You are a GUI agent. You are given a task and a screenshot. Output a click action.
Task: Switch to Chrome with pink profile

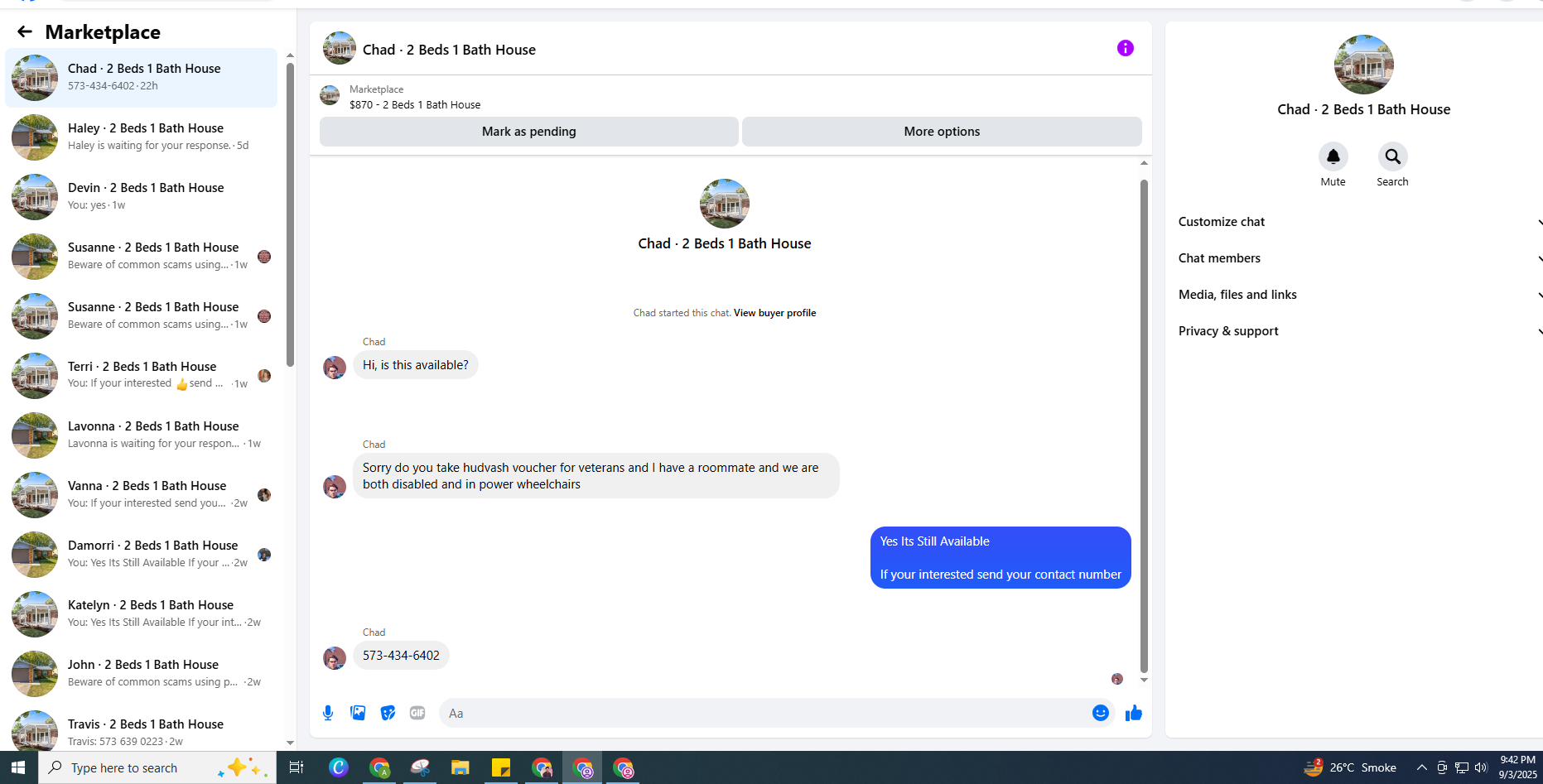pyautogui.click(x=624, y=767)
